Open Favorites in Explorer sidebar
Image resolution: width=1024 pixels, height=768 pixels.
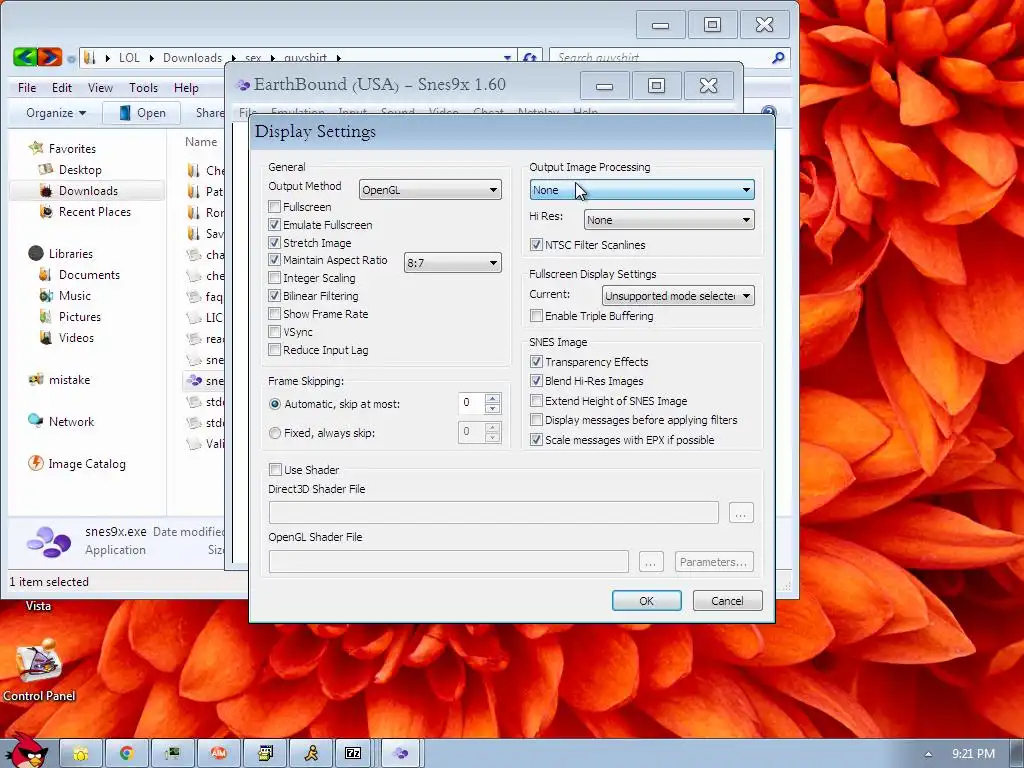click(72, 148)
